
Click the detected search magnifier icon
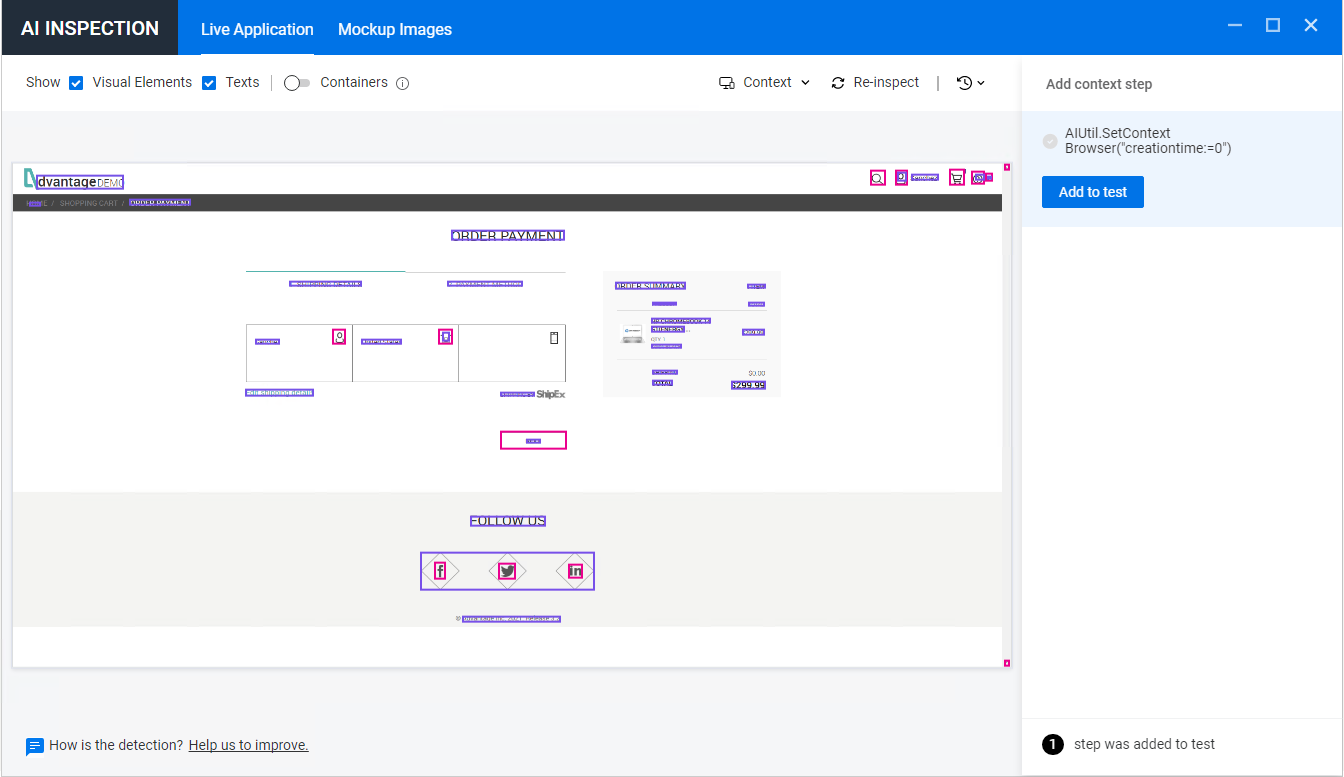click(x=877, y=178)
